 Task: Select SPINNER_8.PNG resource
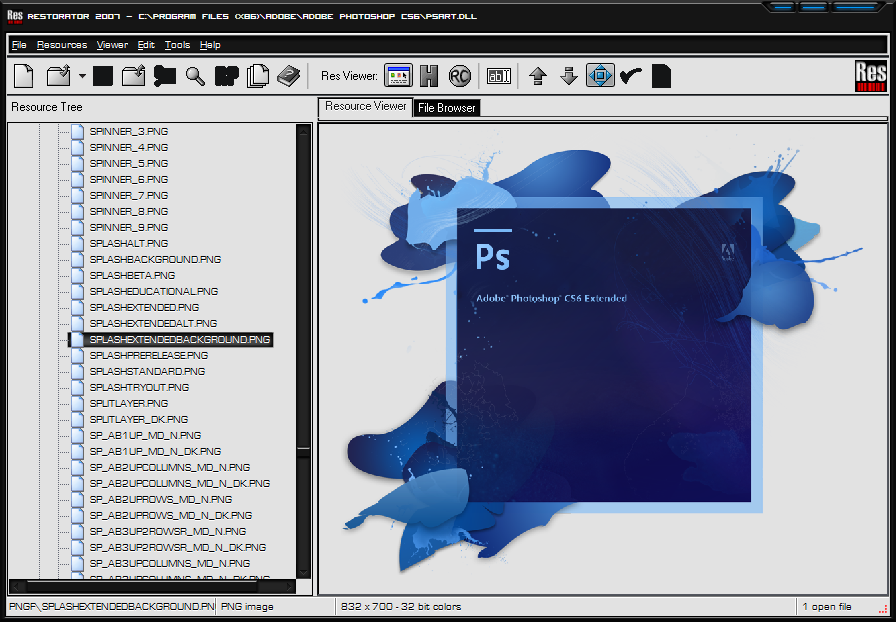[129, 212]
